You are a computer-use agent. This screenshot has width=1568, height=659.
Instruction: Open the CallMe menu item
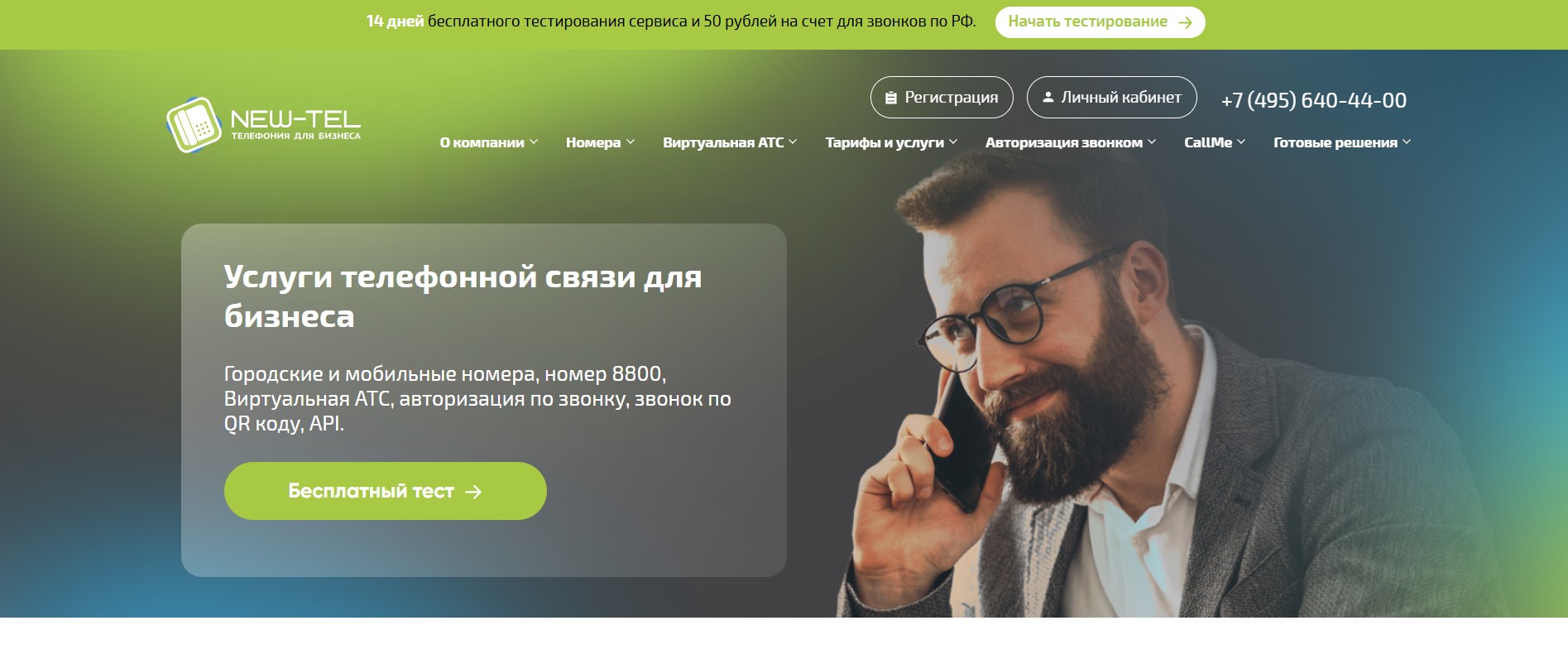[x=1208, y=142]
